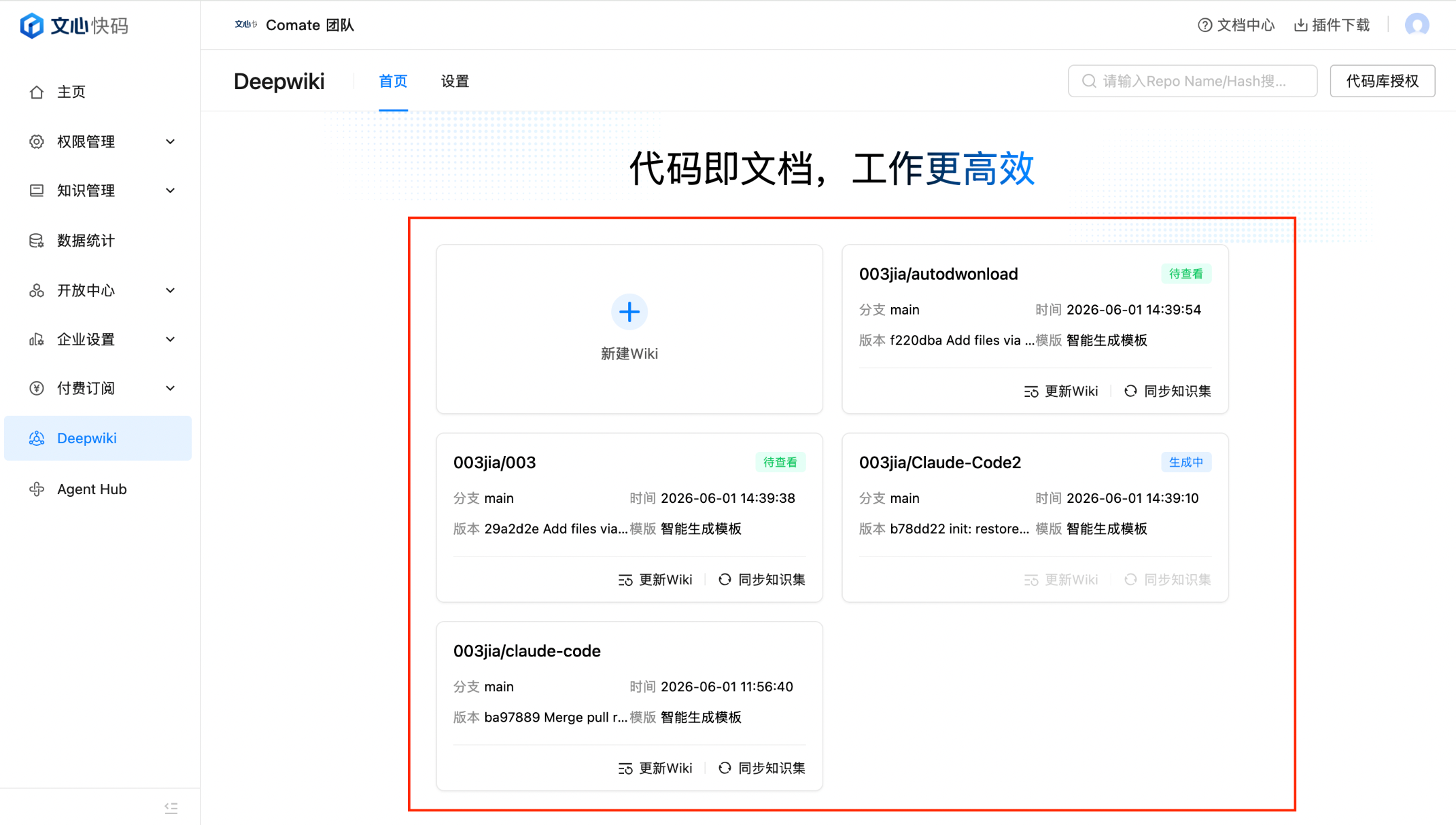Click 更新Wiki icon on 003jia/claude-code card
The height and width of the screenshot is (825, 1456).
625,768
